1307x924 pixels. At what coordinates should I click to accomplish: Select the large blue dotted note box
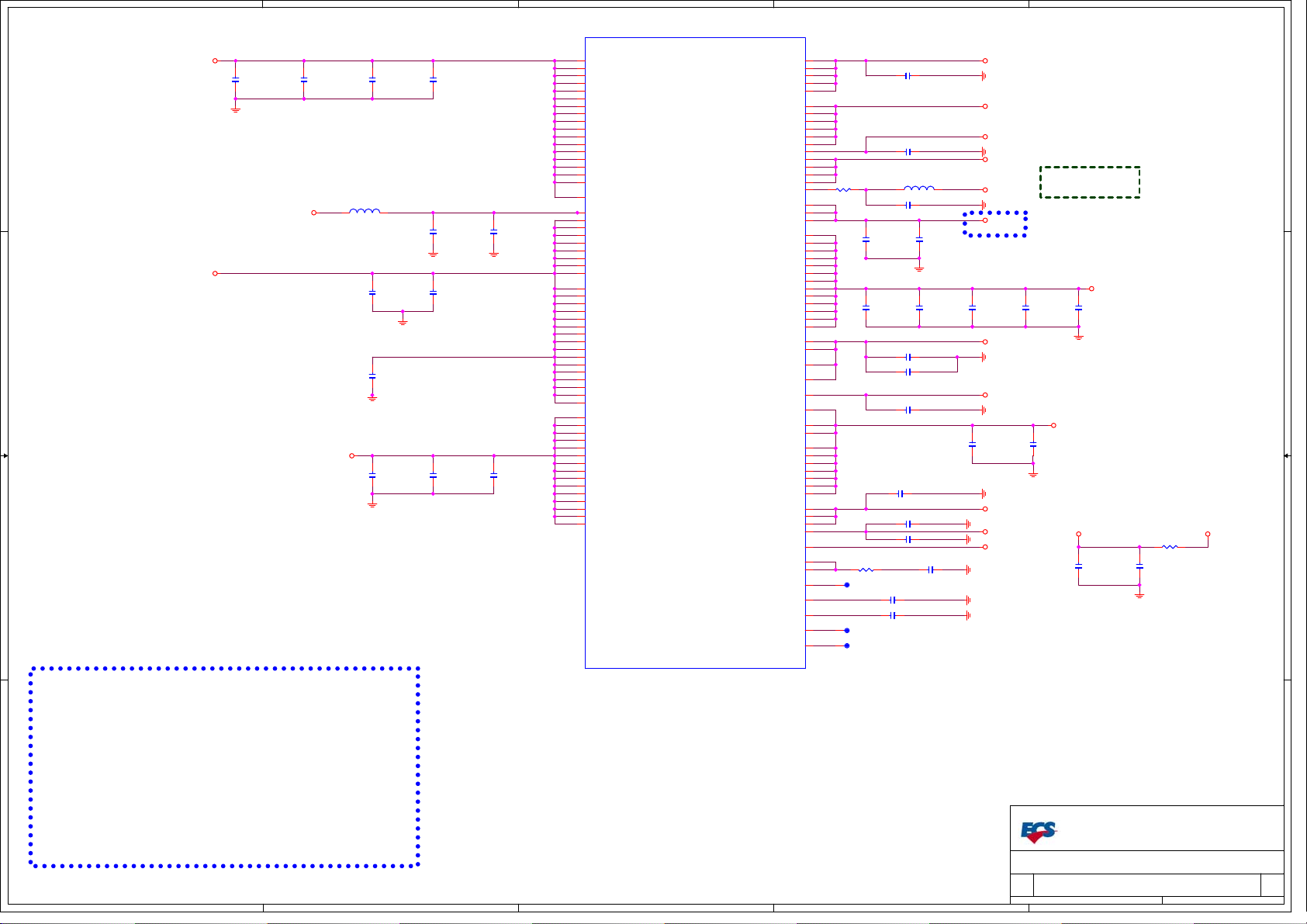225,767
